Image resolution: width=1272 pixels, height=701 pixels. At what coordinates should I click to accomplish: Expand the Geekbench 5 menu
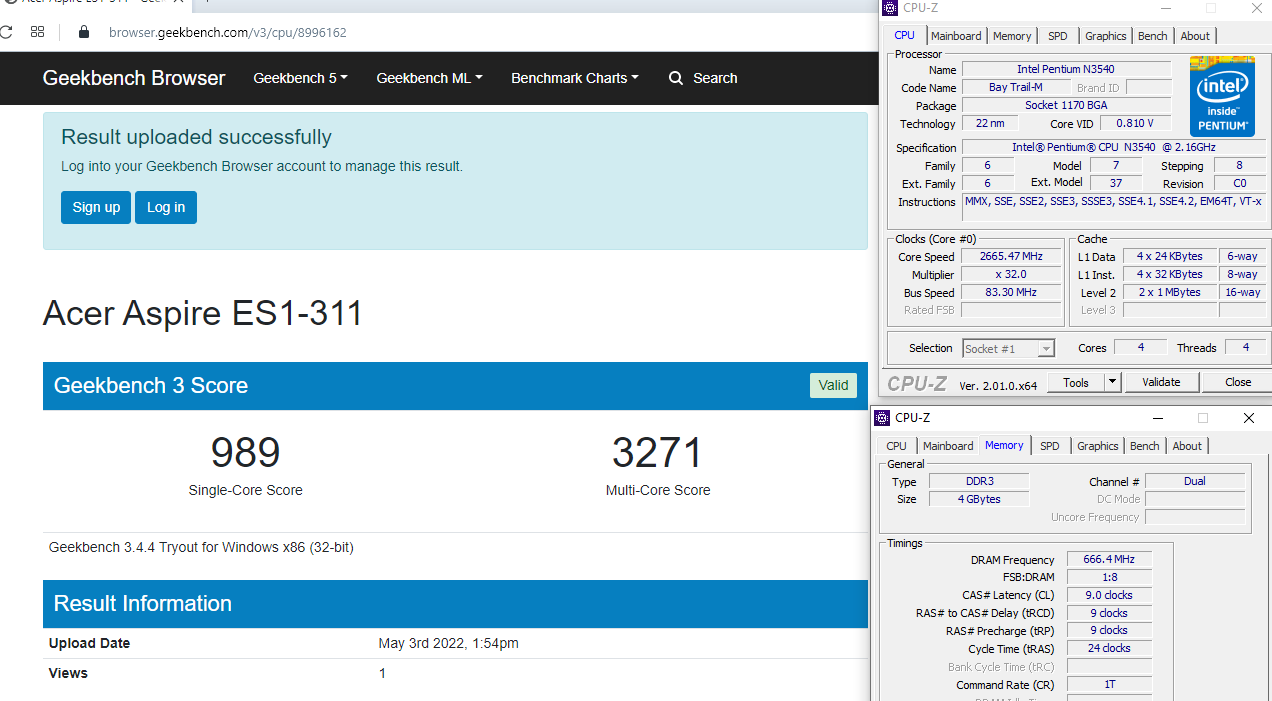point(300,78)
